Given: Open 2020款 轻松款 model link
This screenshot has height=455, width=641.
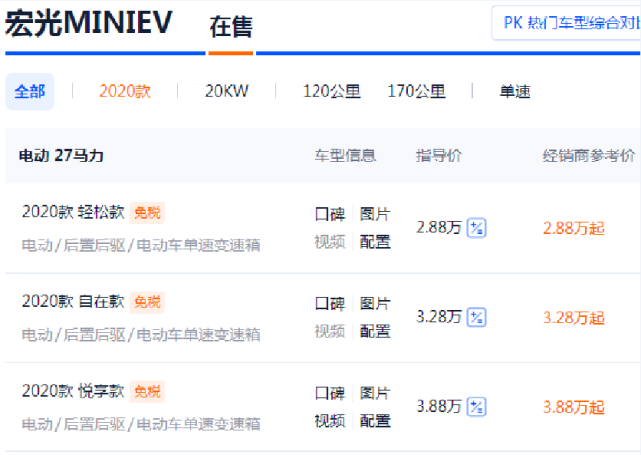Looking at the screenshot, I should click(x=73, y=212).
